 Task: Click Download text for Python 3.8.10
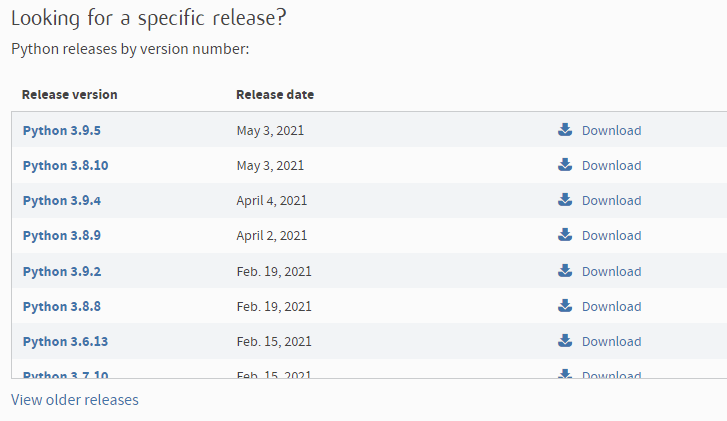[611, 165]
